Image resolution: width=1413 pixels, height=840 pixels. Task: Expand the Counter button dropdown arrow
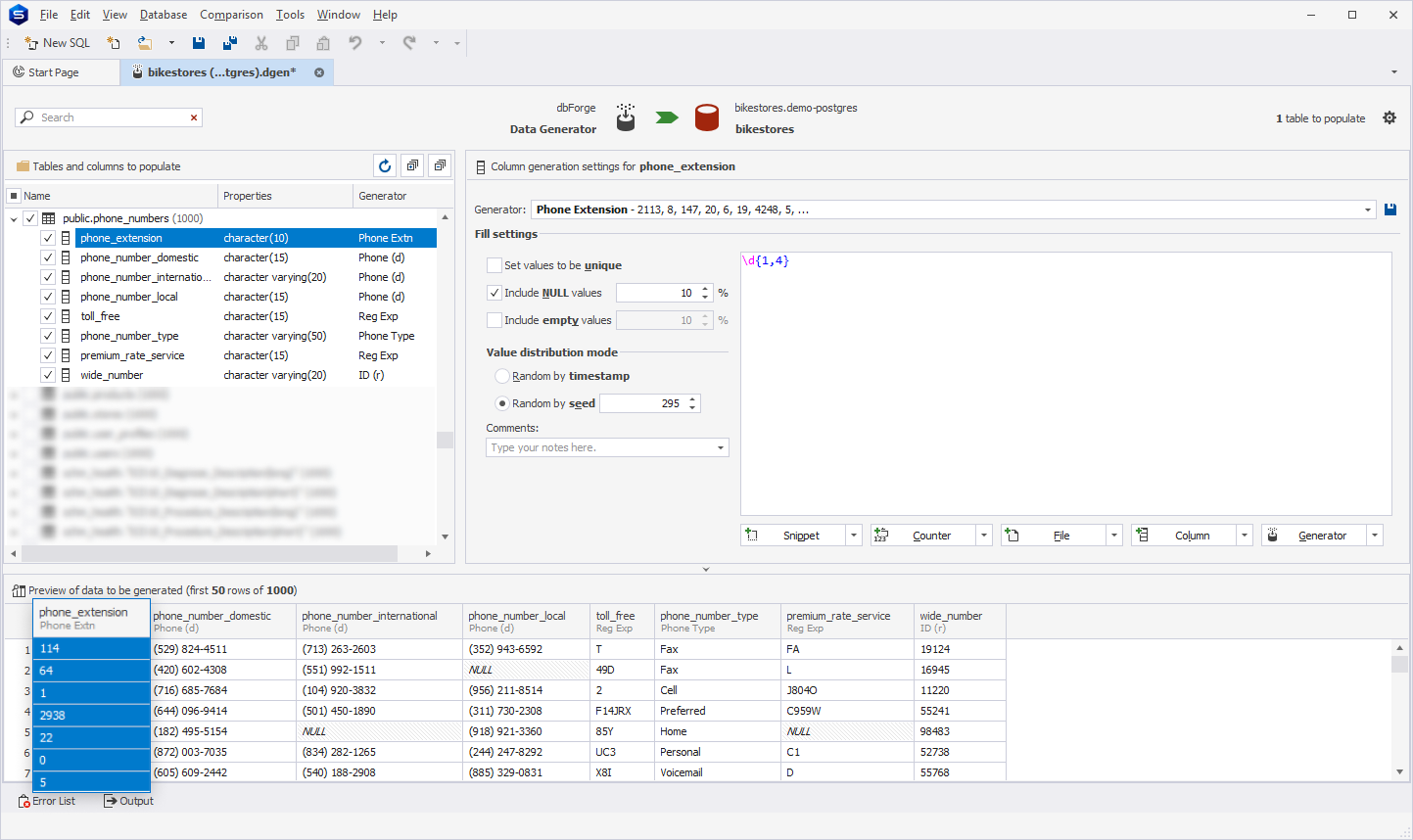click(x=984, y=536)
